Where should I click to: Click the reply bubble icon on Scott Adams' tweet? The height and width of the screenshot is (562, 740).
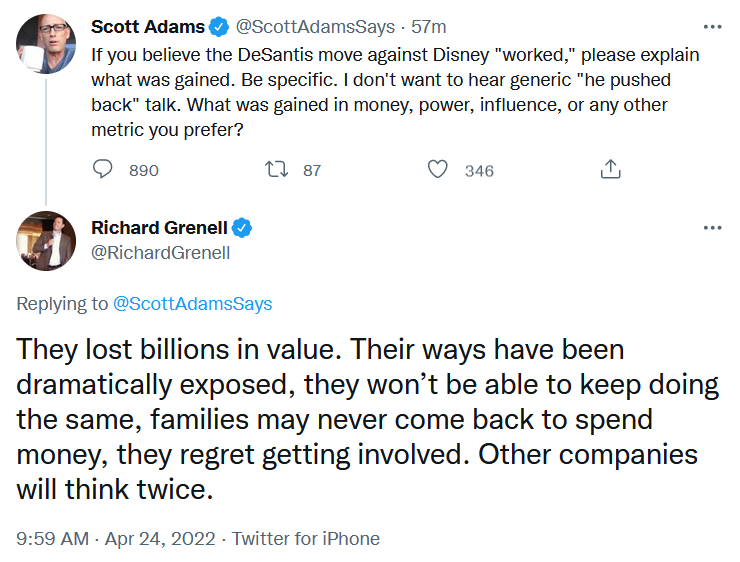point(102,169)
